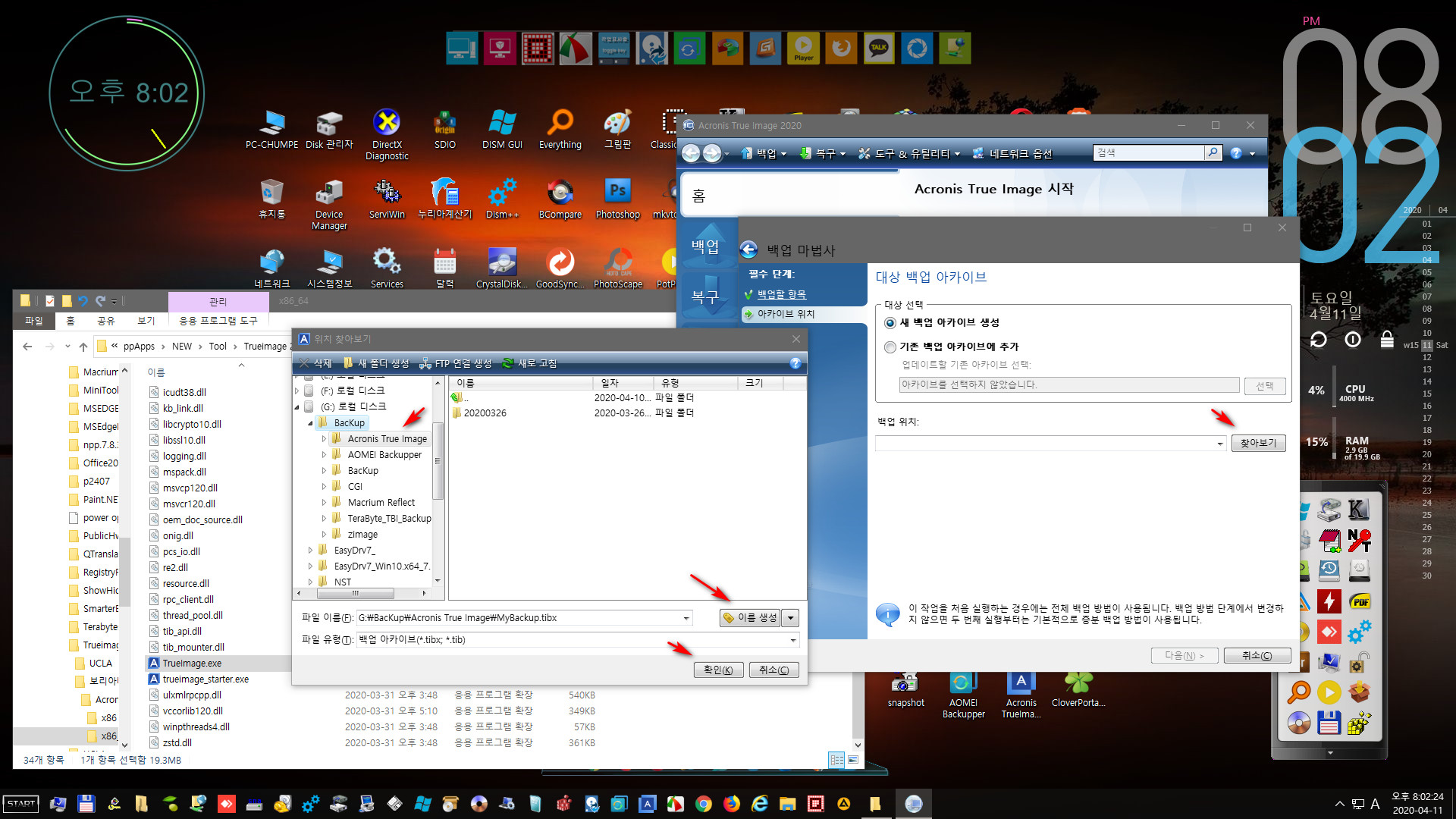Launch DISM GUI from desktop
The height and width of the screenshot is (819, 1456).
[x=502, y=129]
